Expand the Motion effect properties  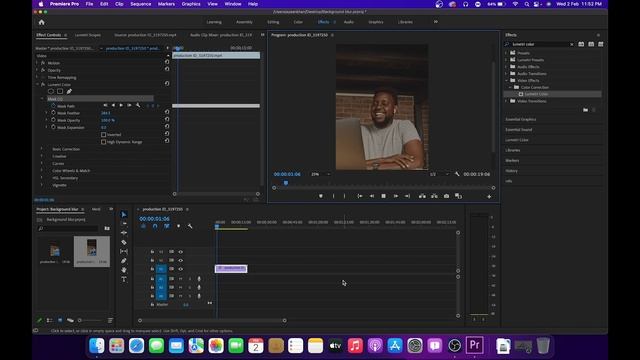pos(37,63)
